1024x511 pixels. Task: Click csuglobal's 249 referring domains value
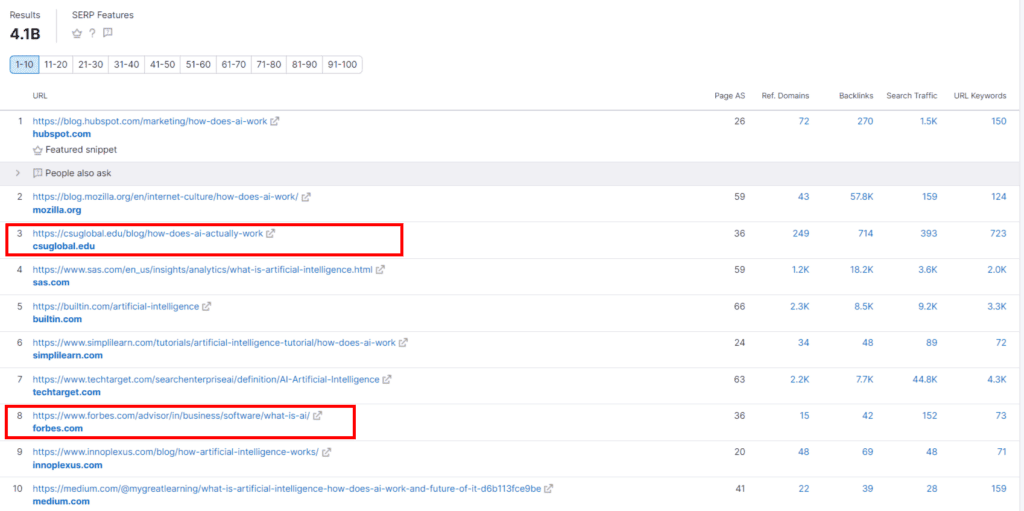point(801,233)
